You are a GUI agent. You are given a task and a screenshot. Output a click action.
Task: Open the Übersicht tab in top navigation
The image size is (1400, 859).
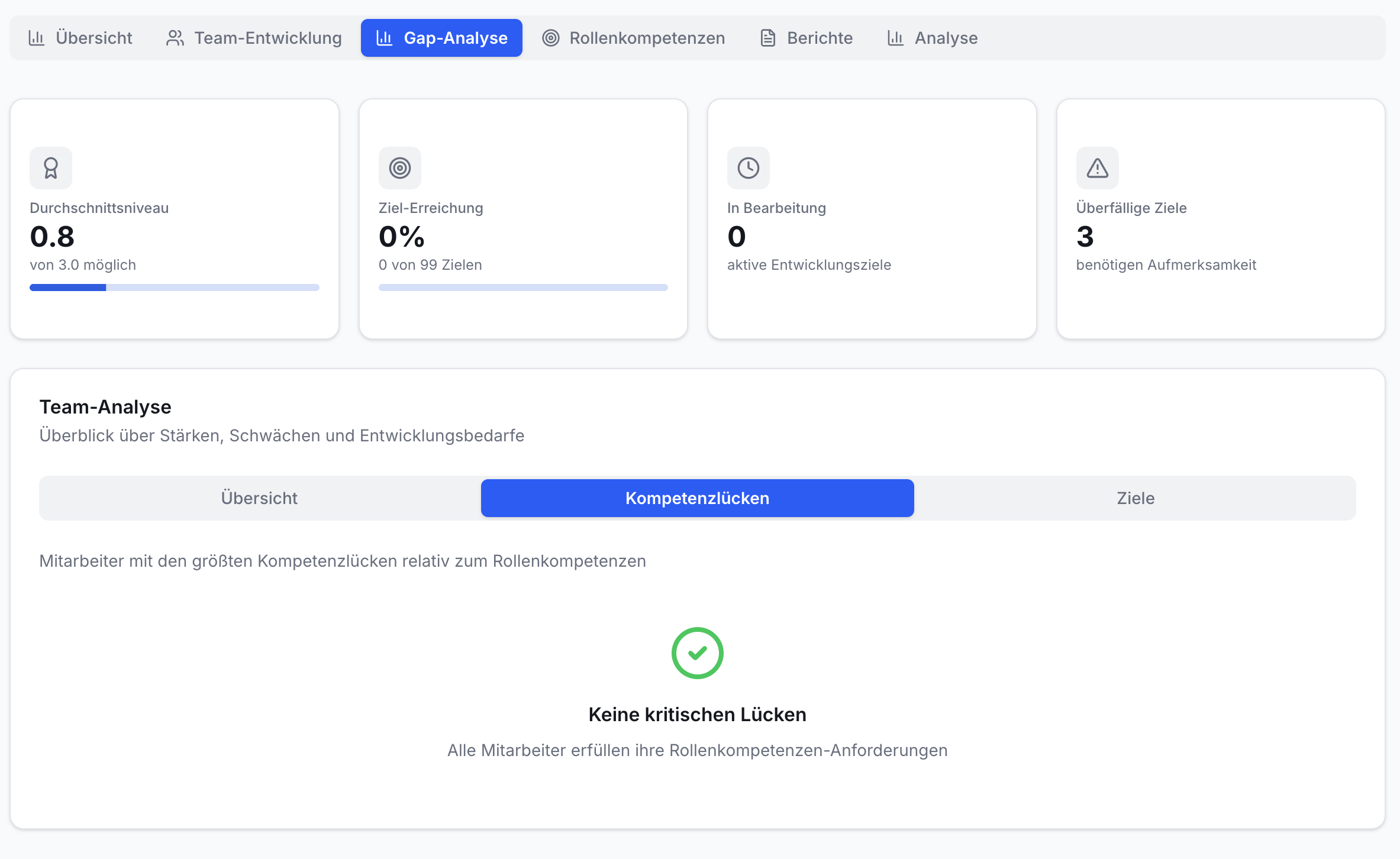[80, 38]
